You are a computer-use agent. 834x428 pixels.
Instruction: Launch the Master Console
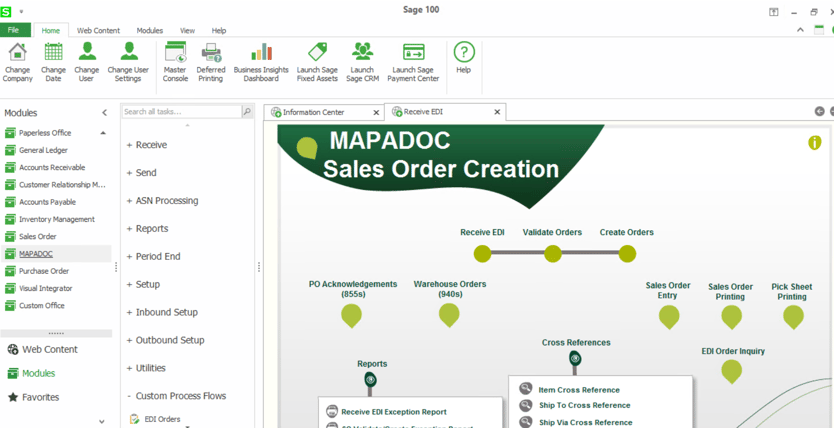point(175,62)
